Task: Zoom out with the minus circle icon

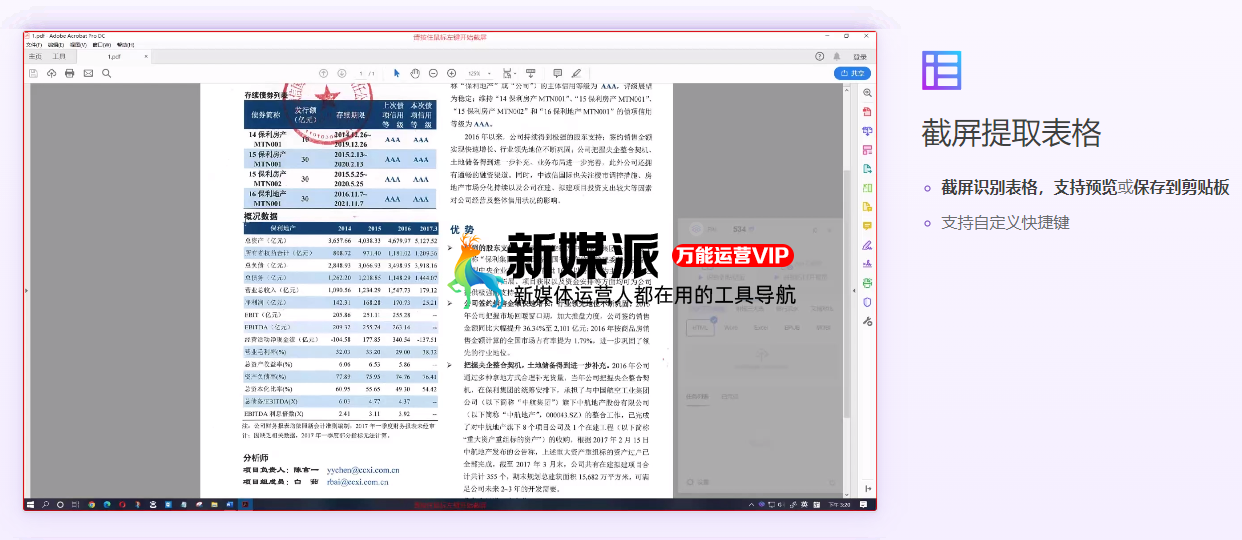Action: tap(433, 73)
